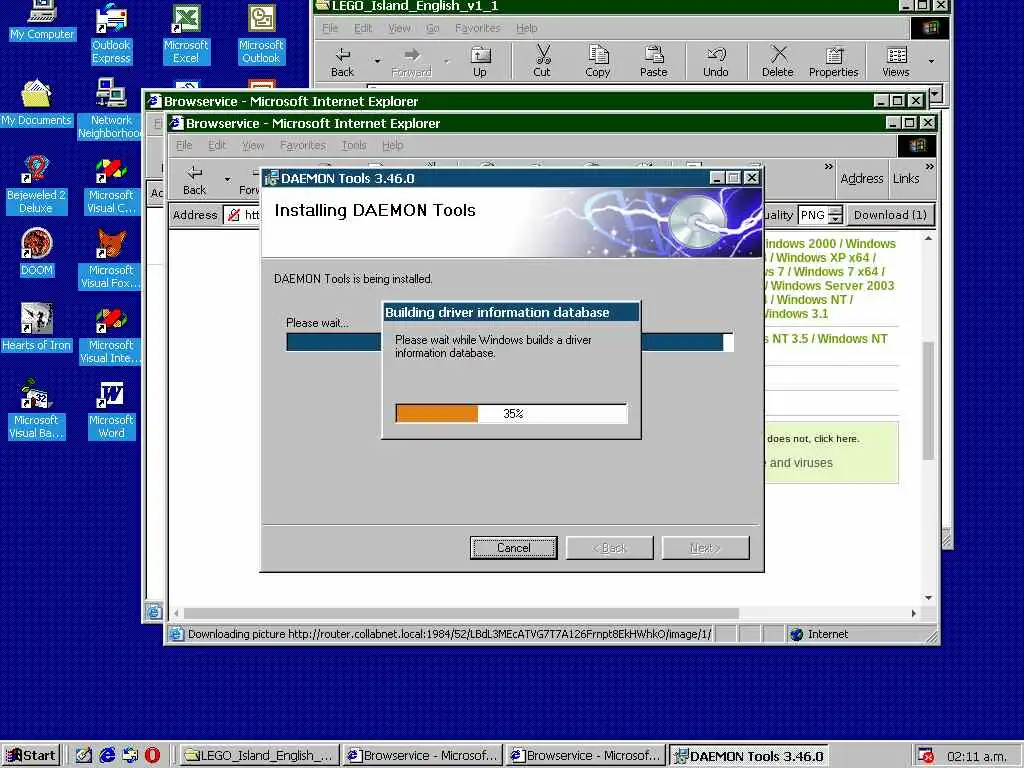This screenshot has width=1024, height=768.
Task: Expand hidden toolbar buttons chevron beside Address
Action: [x=829, y=167]
